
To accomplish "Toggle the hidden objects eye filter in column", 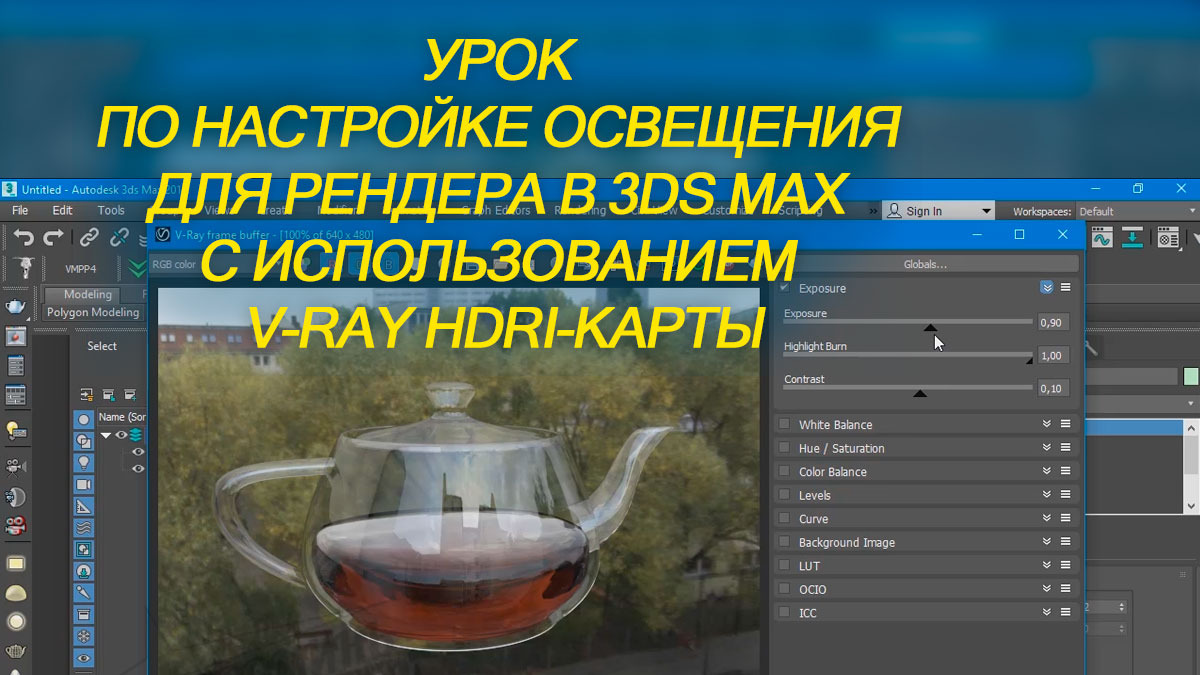I will coord(85,658).
